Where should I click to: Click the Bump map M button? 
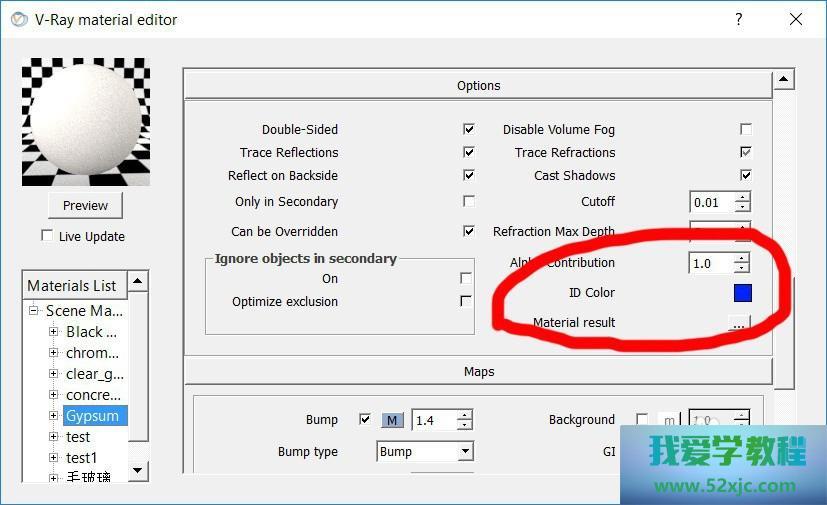pyautogui.click(x=392, y=420)
